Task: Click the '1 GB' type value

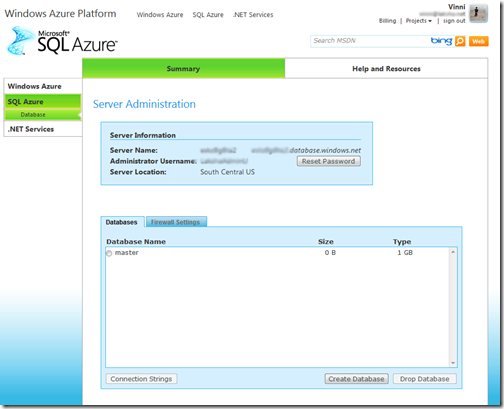Action: [405, 253]
